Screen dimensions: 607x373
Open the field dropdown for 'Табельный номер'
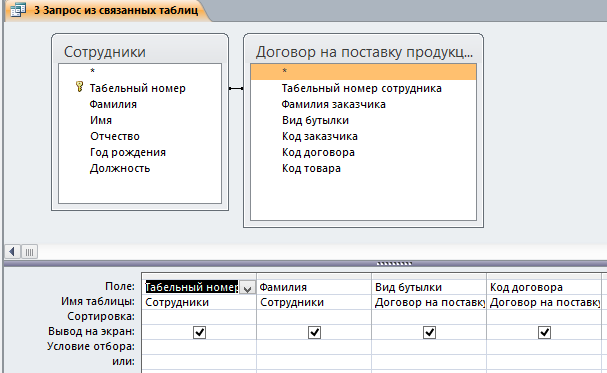point(247,288)
